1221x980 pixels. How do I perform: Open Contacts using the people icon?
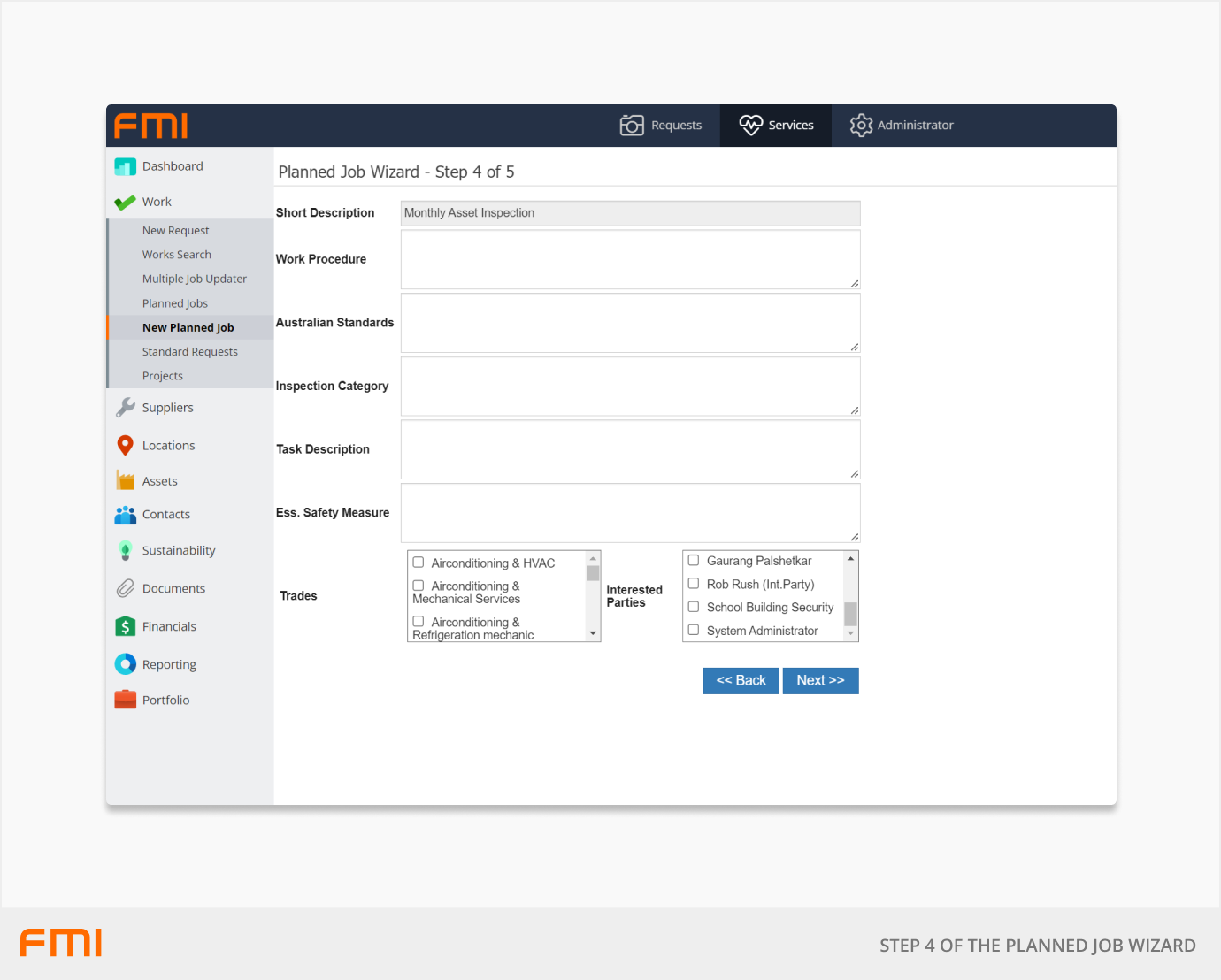click(x=125, y=515)
